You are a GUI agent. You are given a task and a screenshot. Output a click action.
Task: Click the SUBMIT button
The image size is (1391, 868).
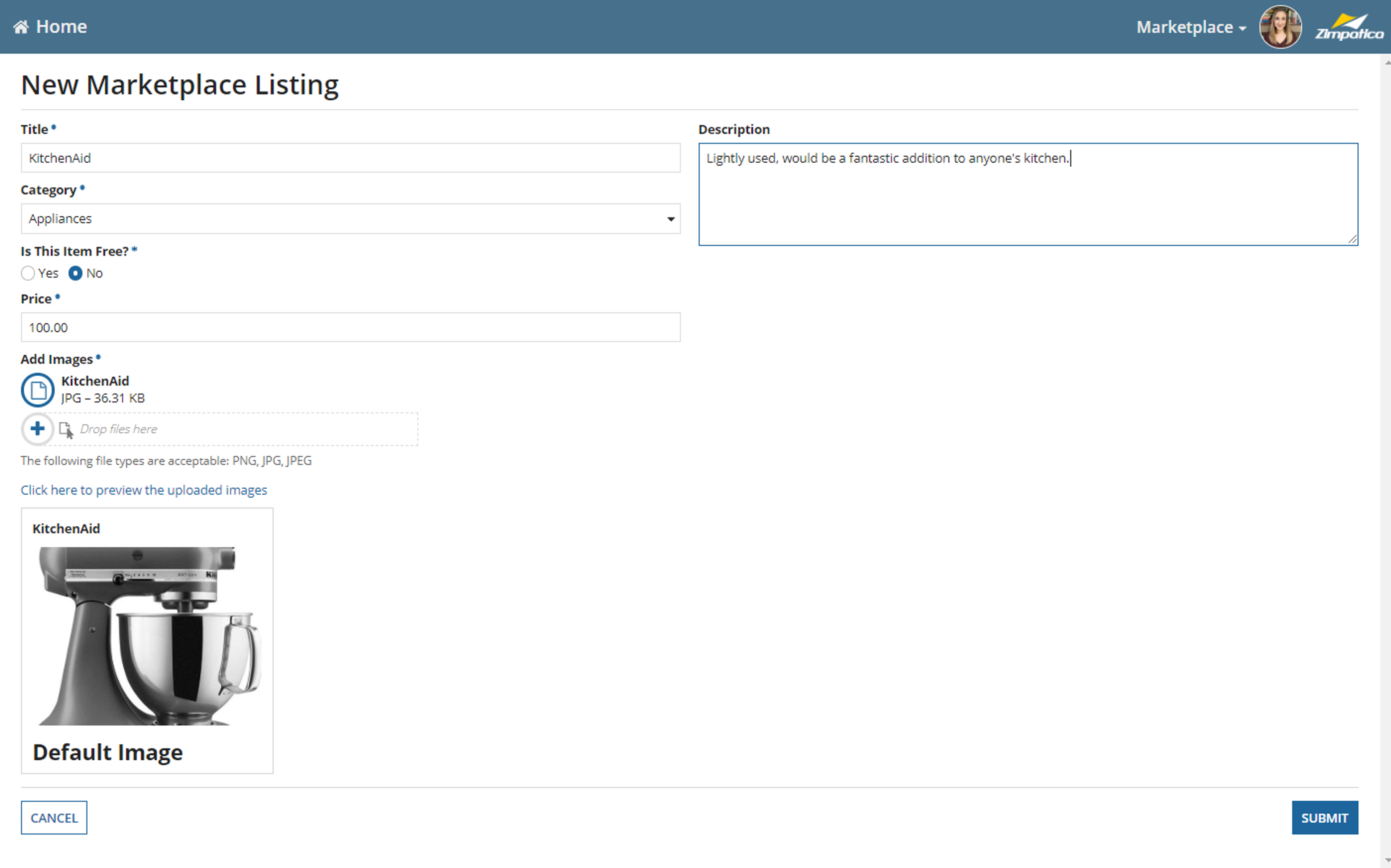click(x=1324, y=818)
